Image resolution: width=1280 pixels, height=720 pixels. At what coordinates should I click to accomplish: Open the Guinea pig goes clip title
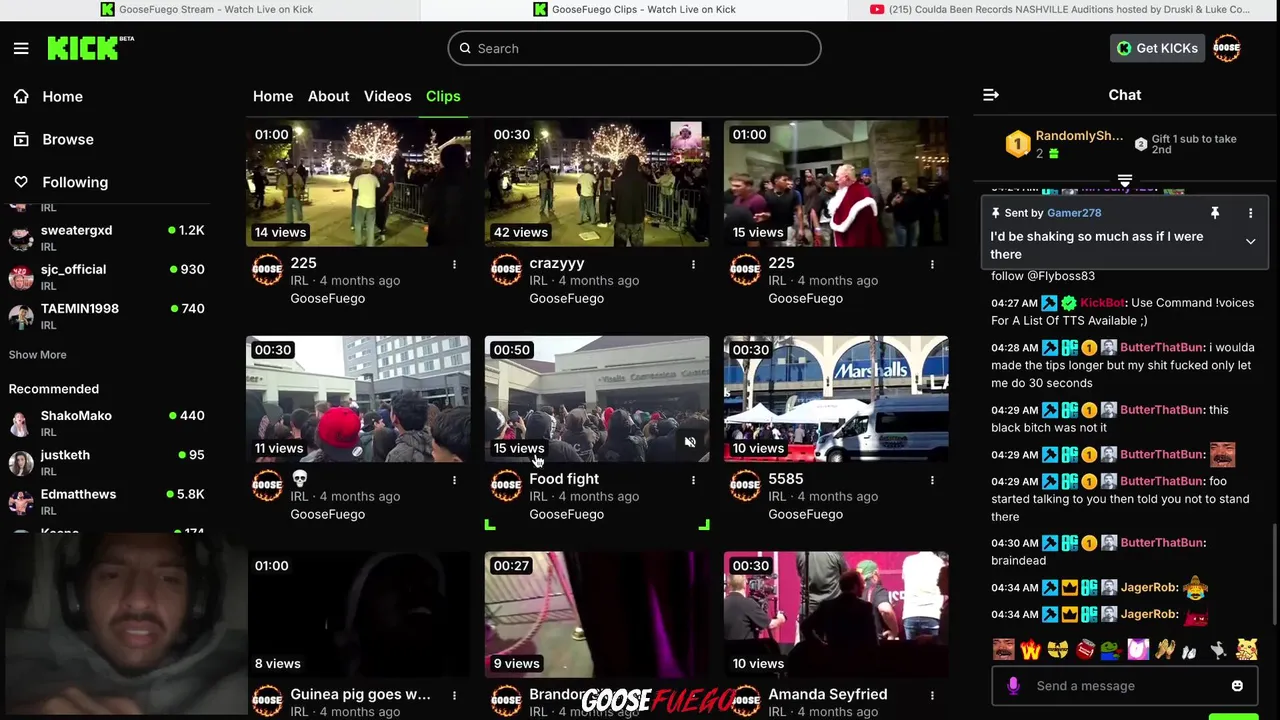[360, 694]
